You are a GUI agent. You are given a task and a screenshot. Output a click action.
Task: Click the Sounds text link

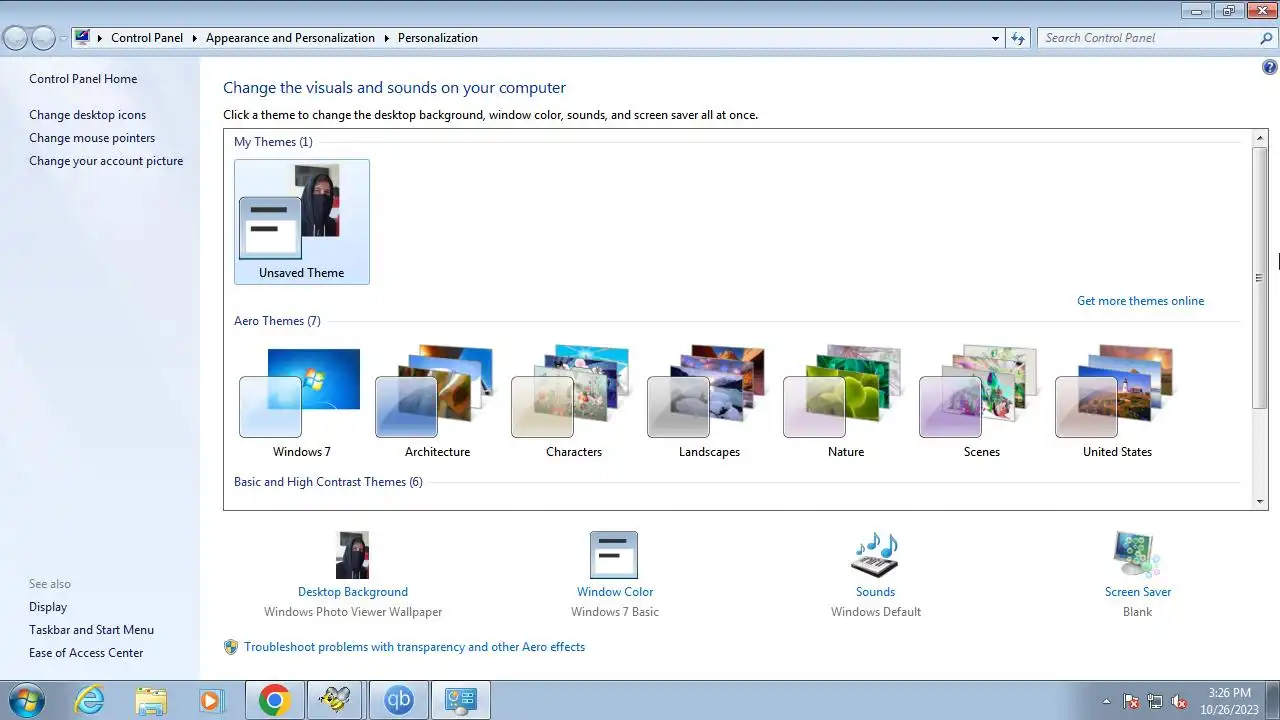coord(875,592)
